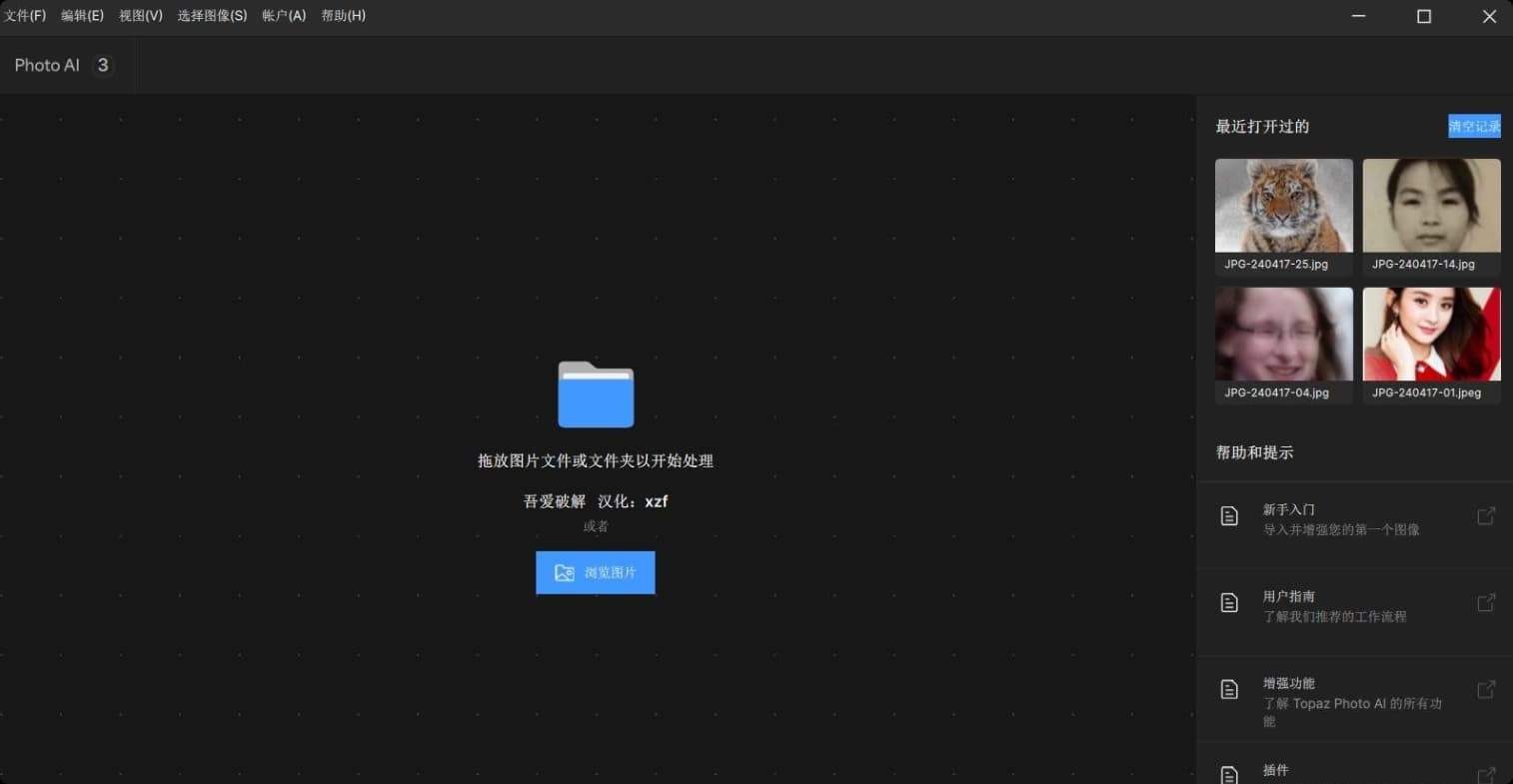Click the document icon beside 新手入门
1513x784 pixels.
click(x=1229, y=515)
